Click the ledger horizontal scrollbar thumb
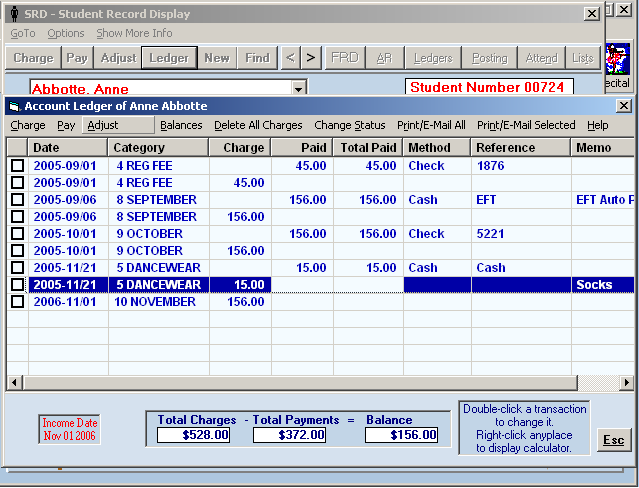This screenshot has height=488, width=639. (x=301, y=382)
